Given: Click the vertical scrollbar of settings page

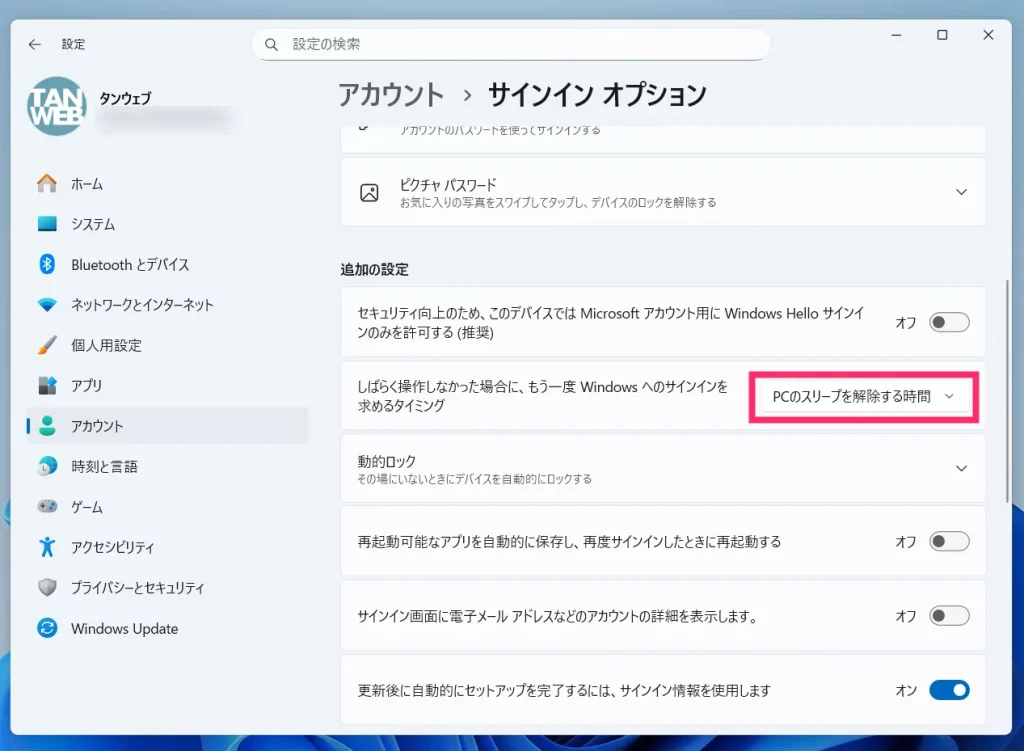Looking at the screenshot, I should coord(1007,391).
